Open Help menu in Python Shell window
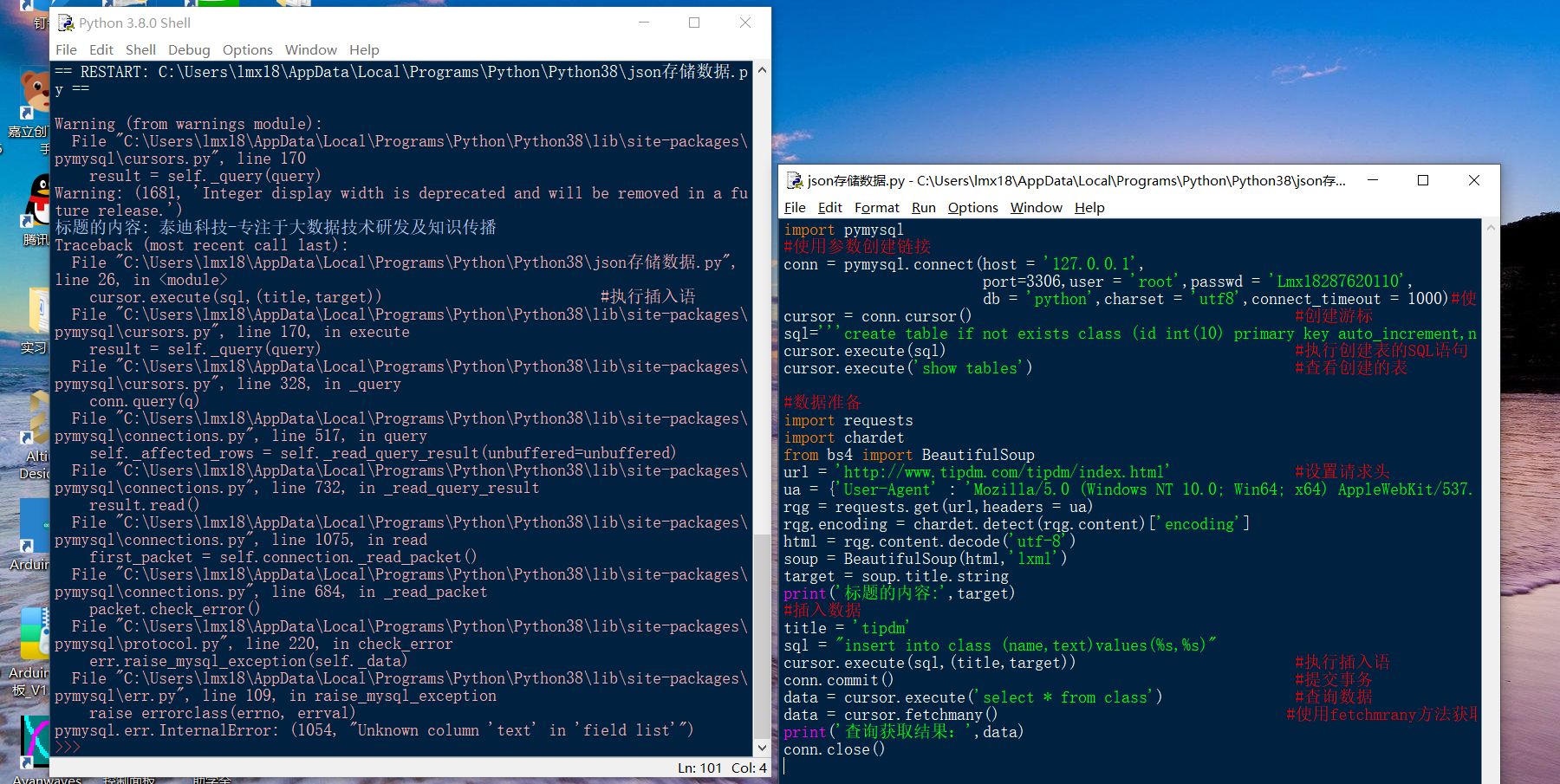The image size is (1560, 784). pyautogui.click(x=364, y=50)
